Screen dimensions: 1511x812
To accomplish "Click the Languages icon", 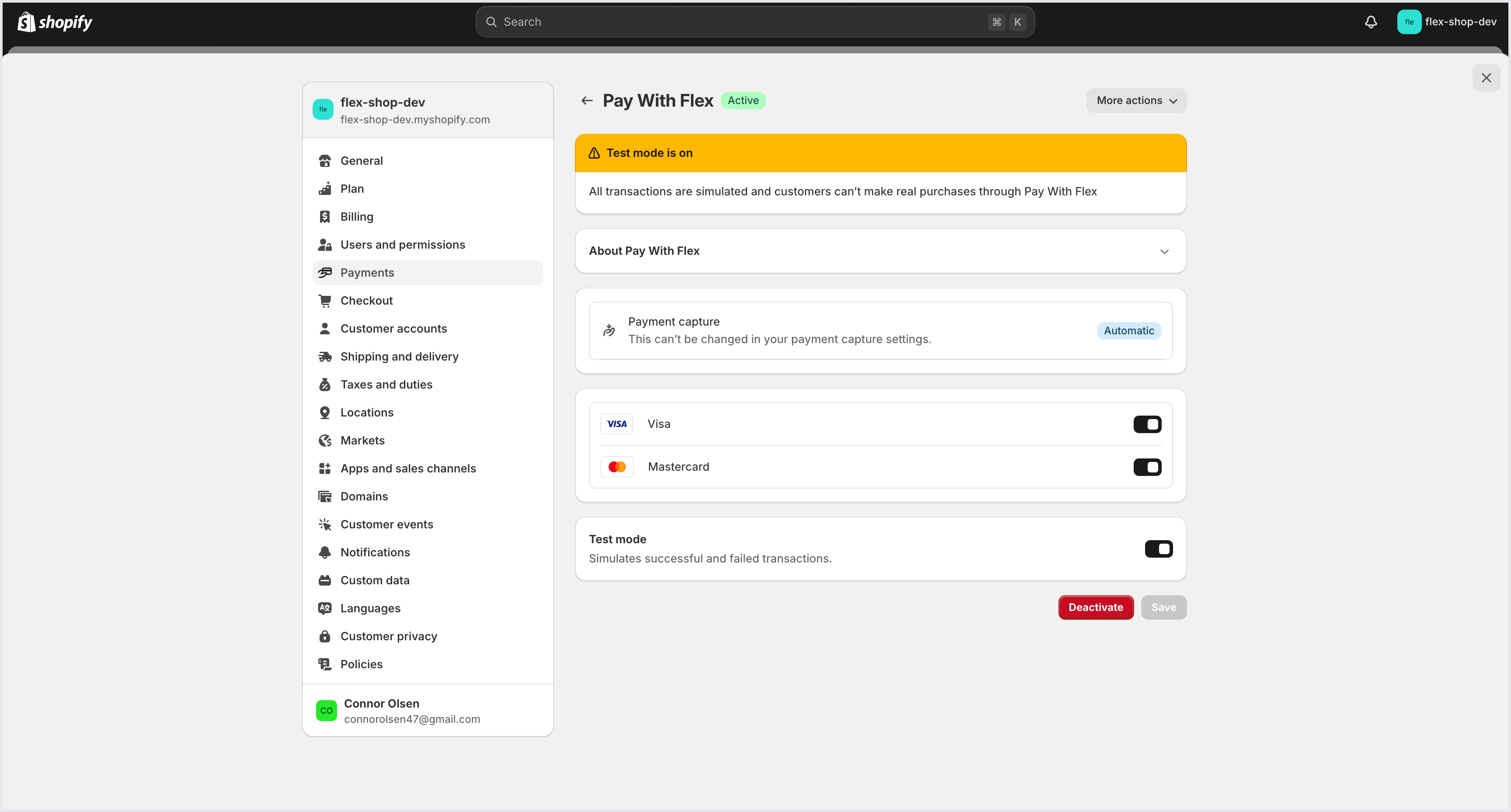I will pos(324,608).
